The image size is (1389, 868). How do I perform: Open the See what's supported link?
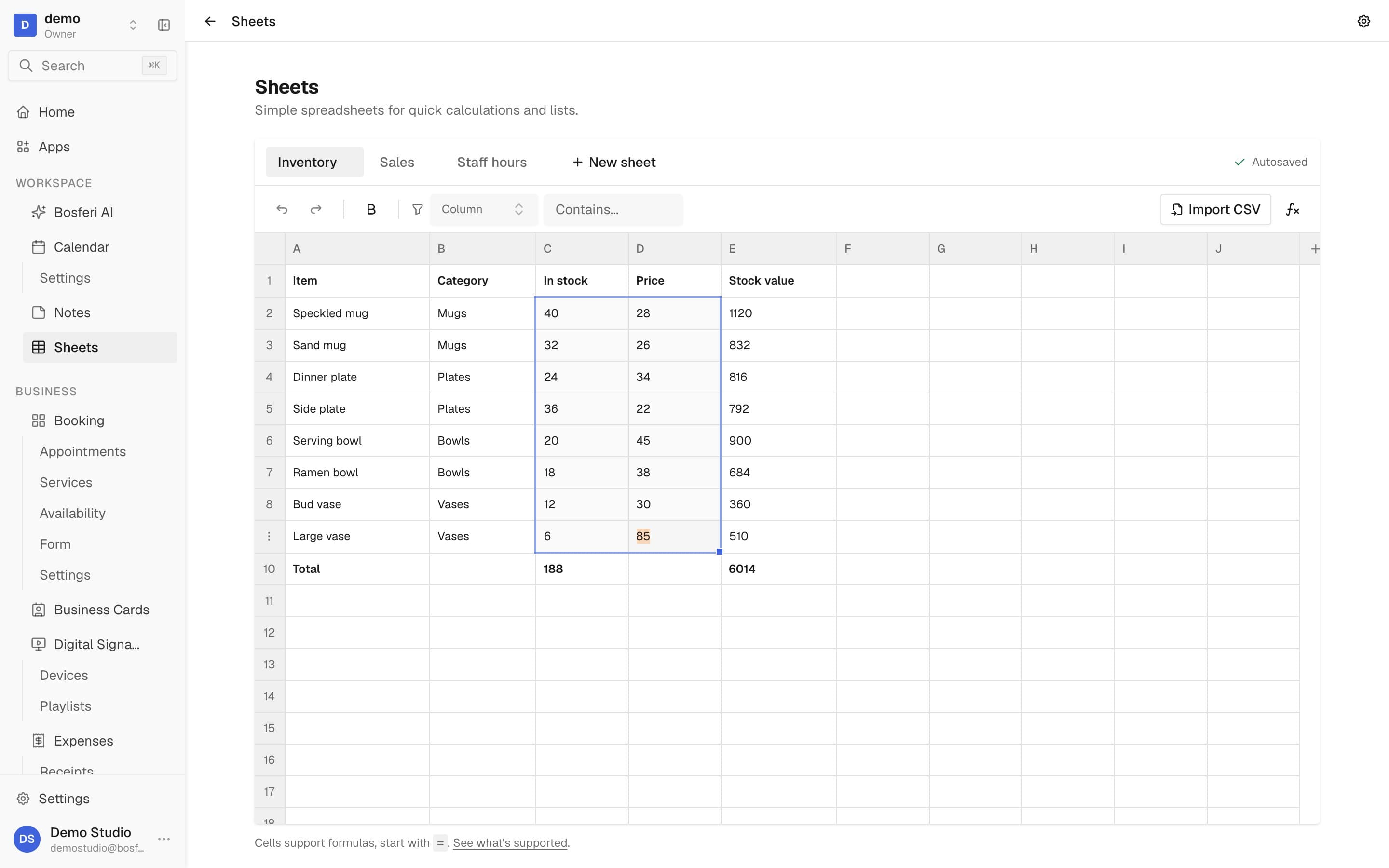(x=510, y=843)
